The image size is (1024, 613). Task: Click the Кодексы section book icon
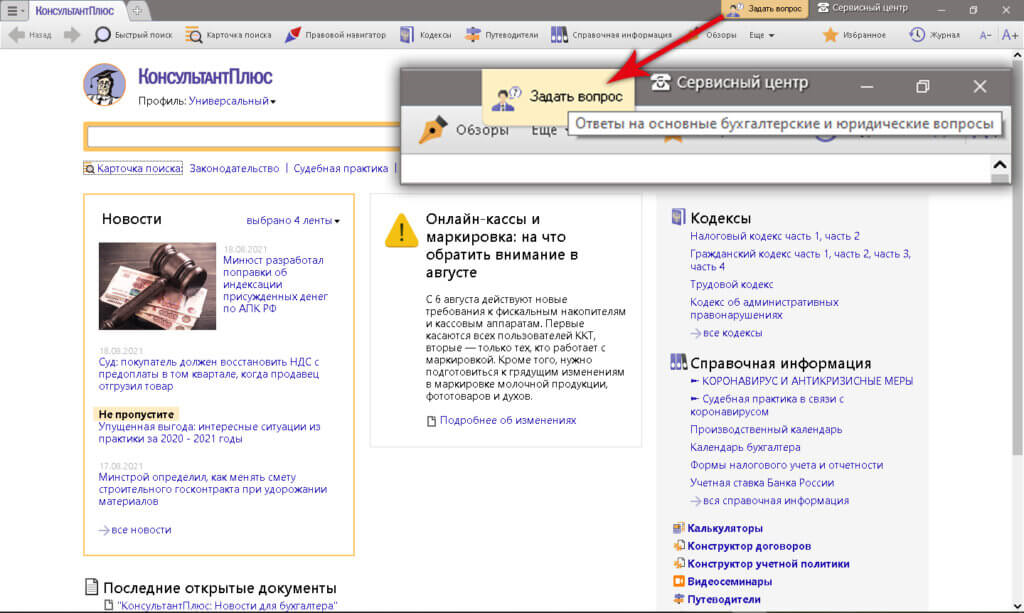(x=679, y=217)
